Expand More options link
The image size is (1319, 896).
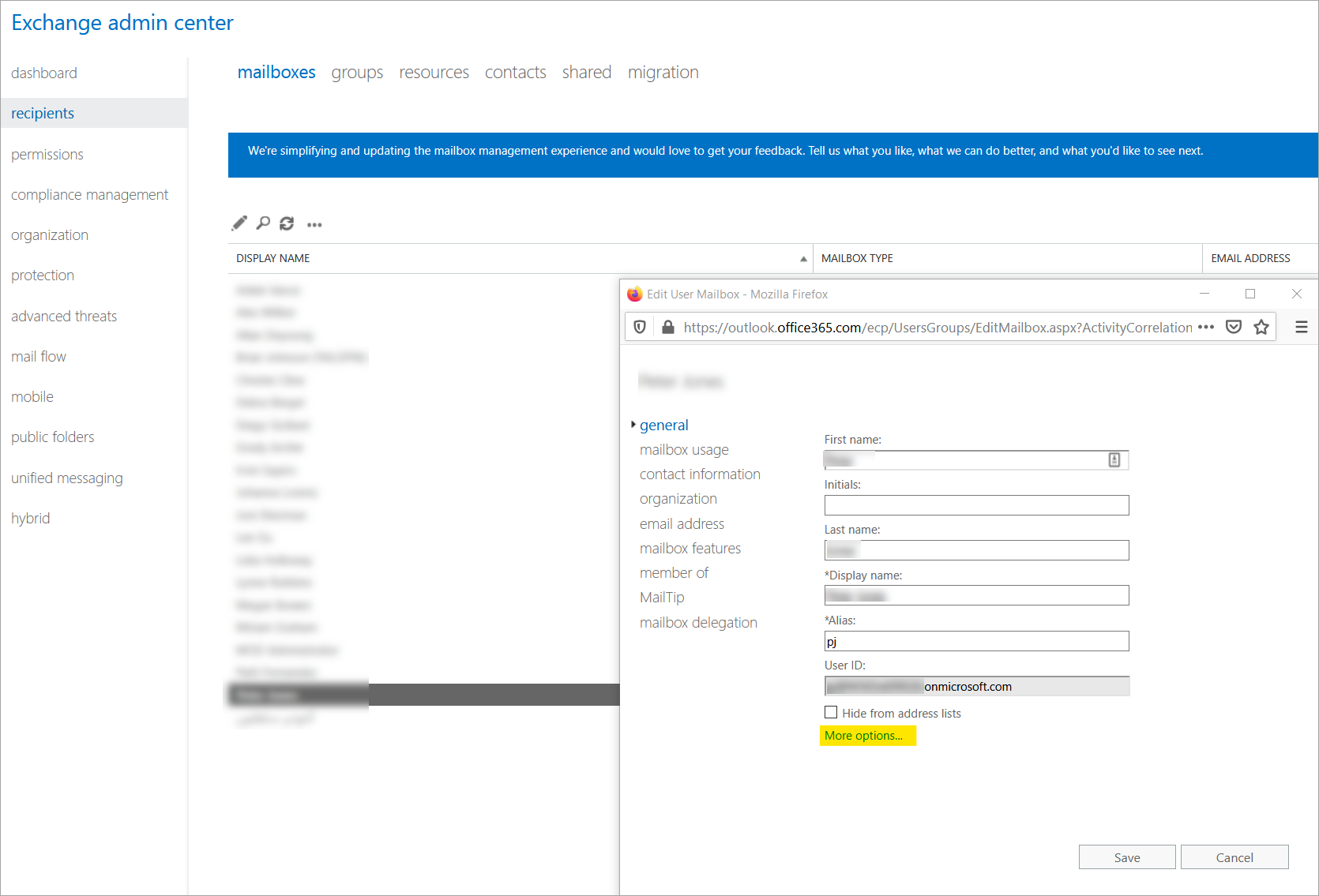(863, 736)
